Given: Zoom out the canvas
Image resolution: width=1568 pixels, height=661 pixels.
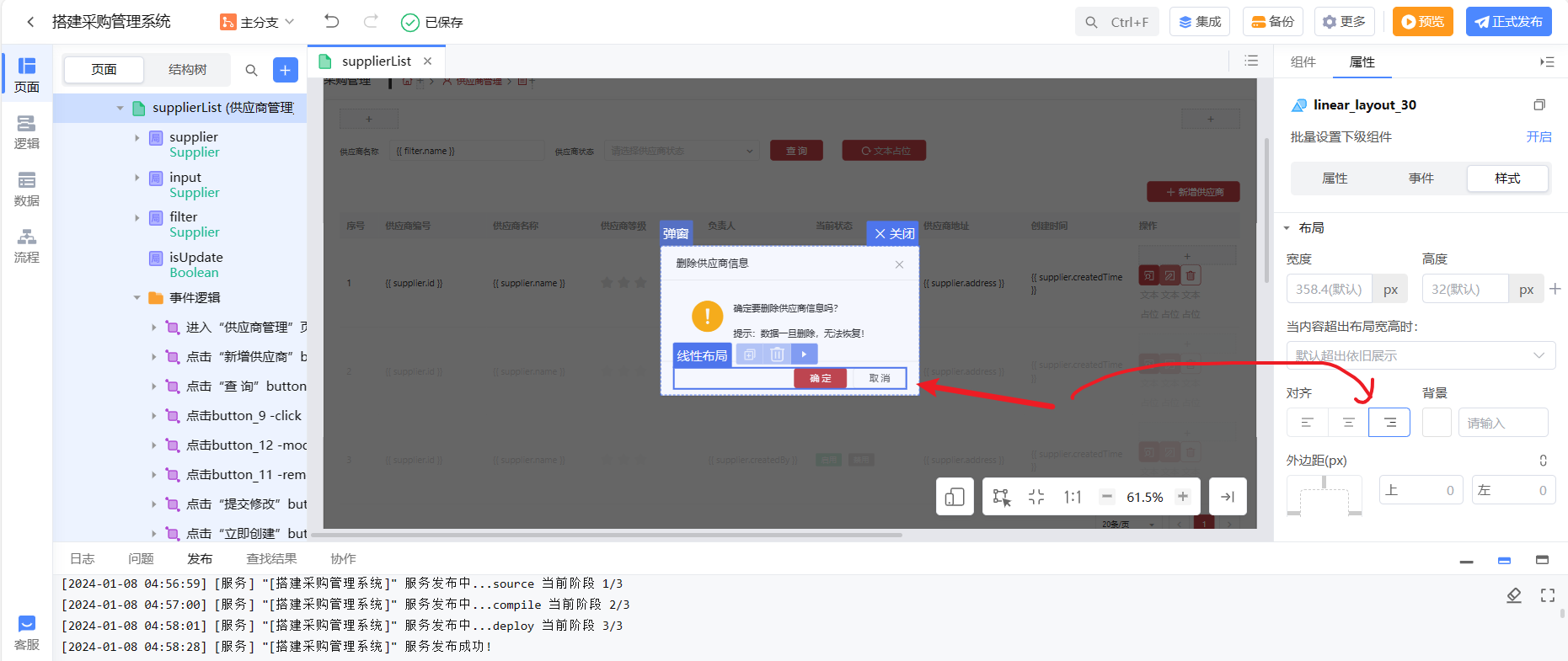Looking at the screenshot, I should [1107, 497].
